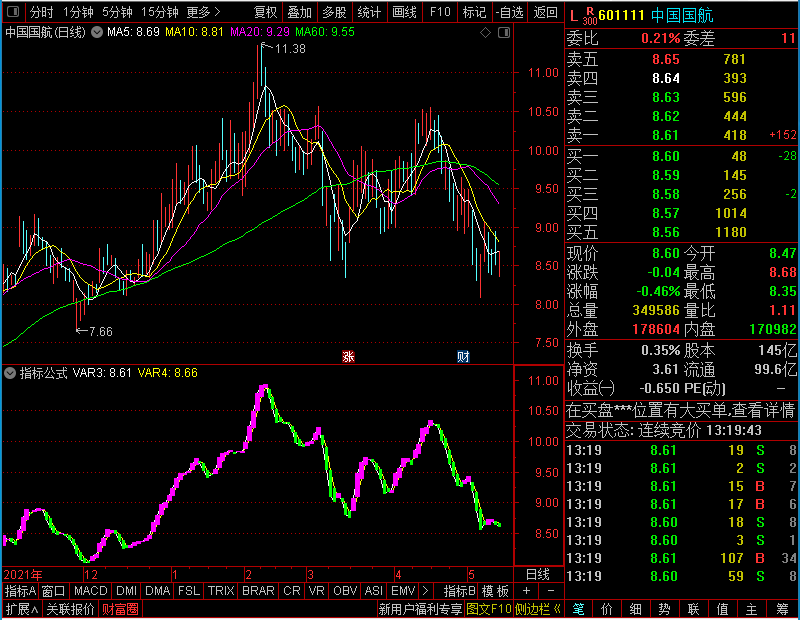Click the 卖一 8.61 ask price
This screenshot has height=620, width=800.
click(x=666, y=135)
